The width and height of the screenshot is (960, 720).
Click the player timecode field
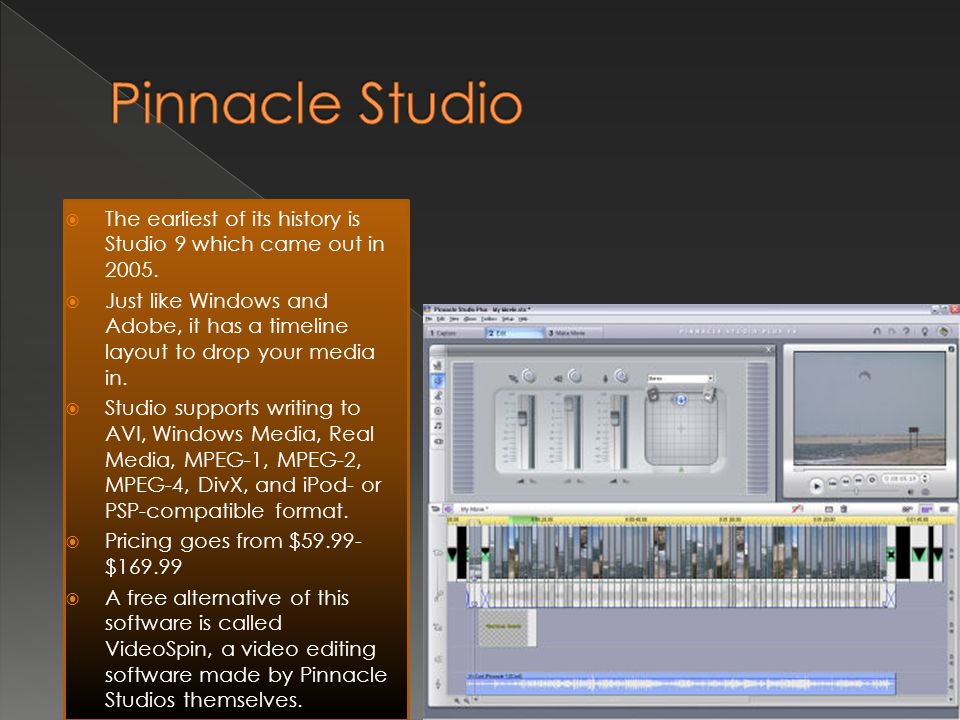click(900, 479)
